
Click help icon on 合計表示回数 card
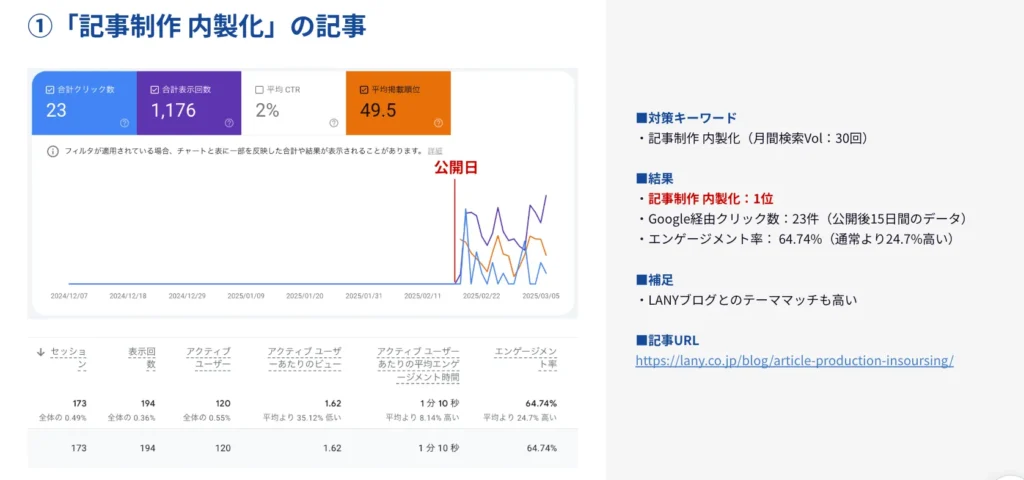point(229,123)
